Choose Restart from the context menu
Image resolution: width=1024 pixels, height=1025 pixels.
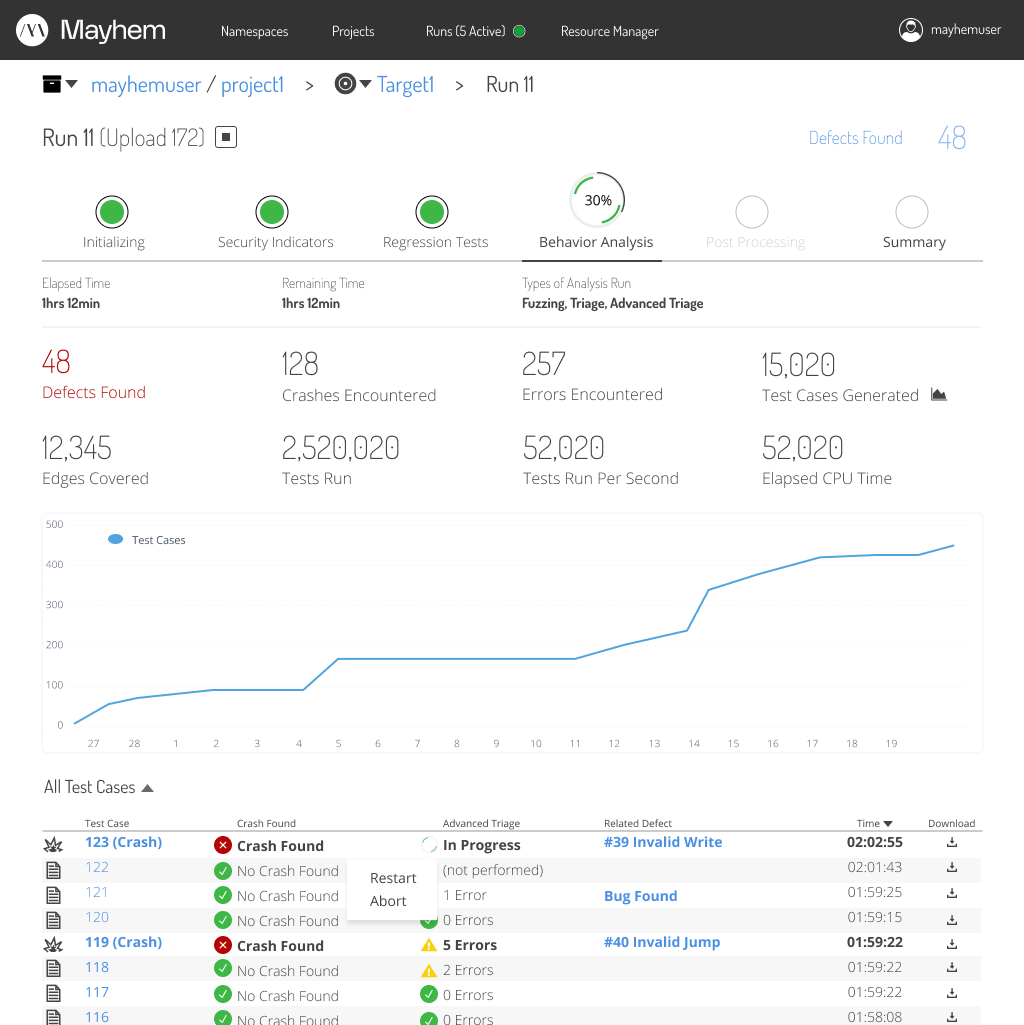(x=393, y=878)
